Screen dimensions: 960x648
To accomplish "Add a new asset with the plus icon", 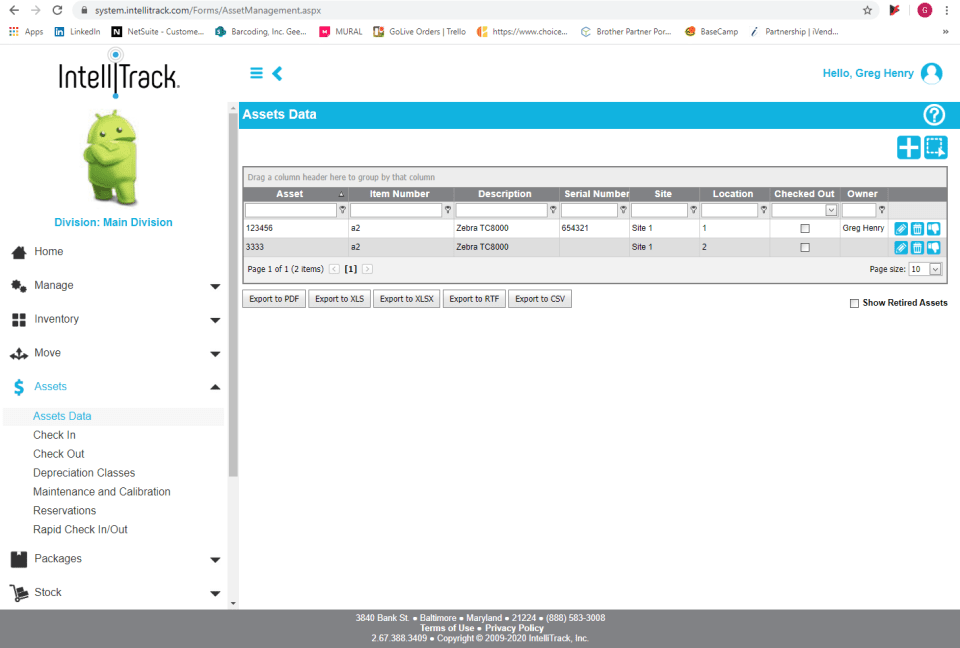I will 908,147.
